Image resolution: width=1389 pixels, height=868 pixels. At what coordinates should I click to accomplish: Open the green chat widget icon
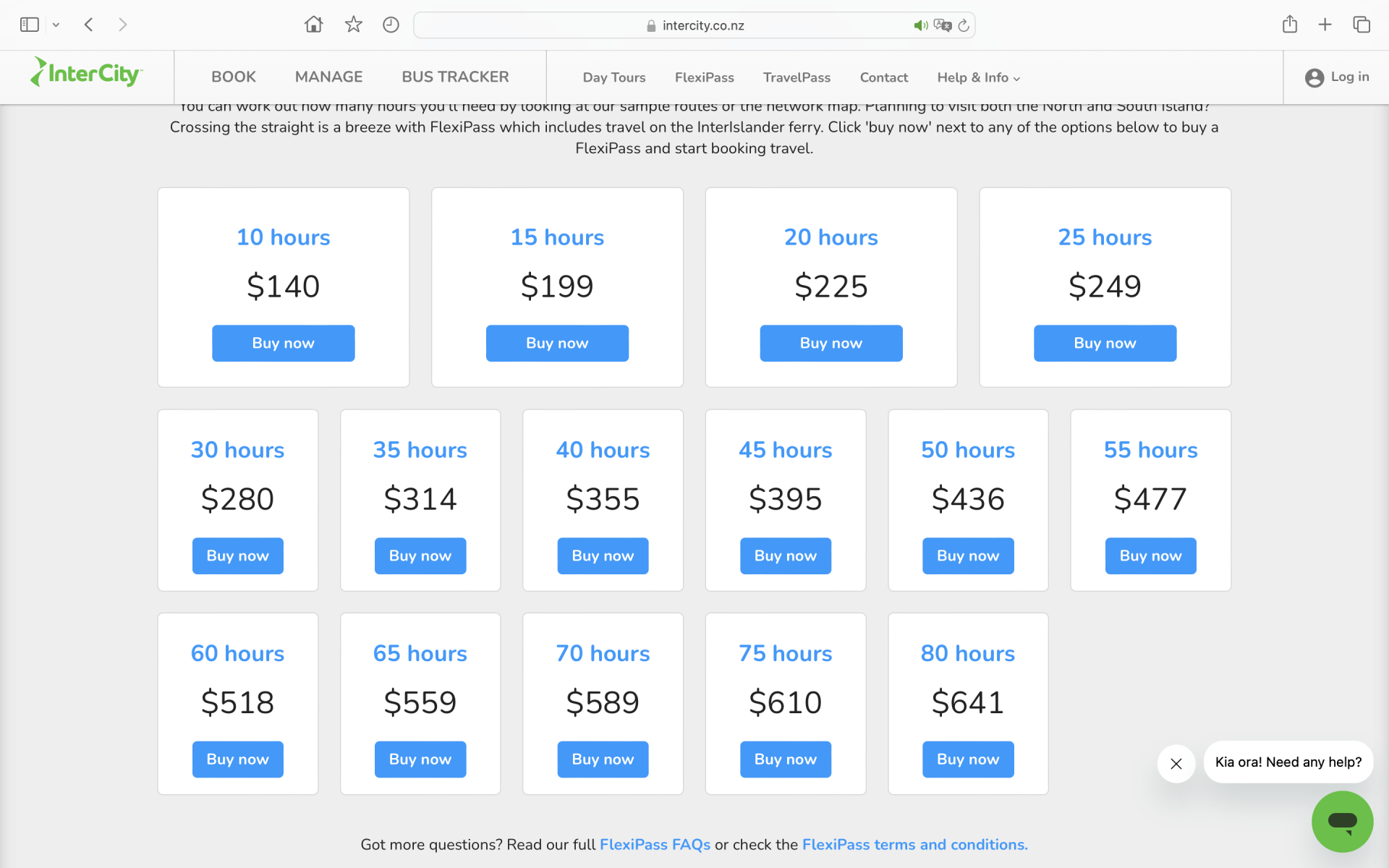[1343, 821]
